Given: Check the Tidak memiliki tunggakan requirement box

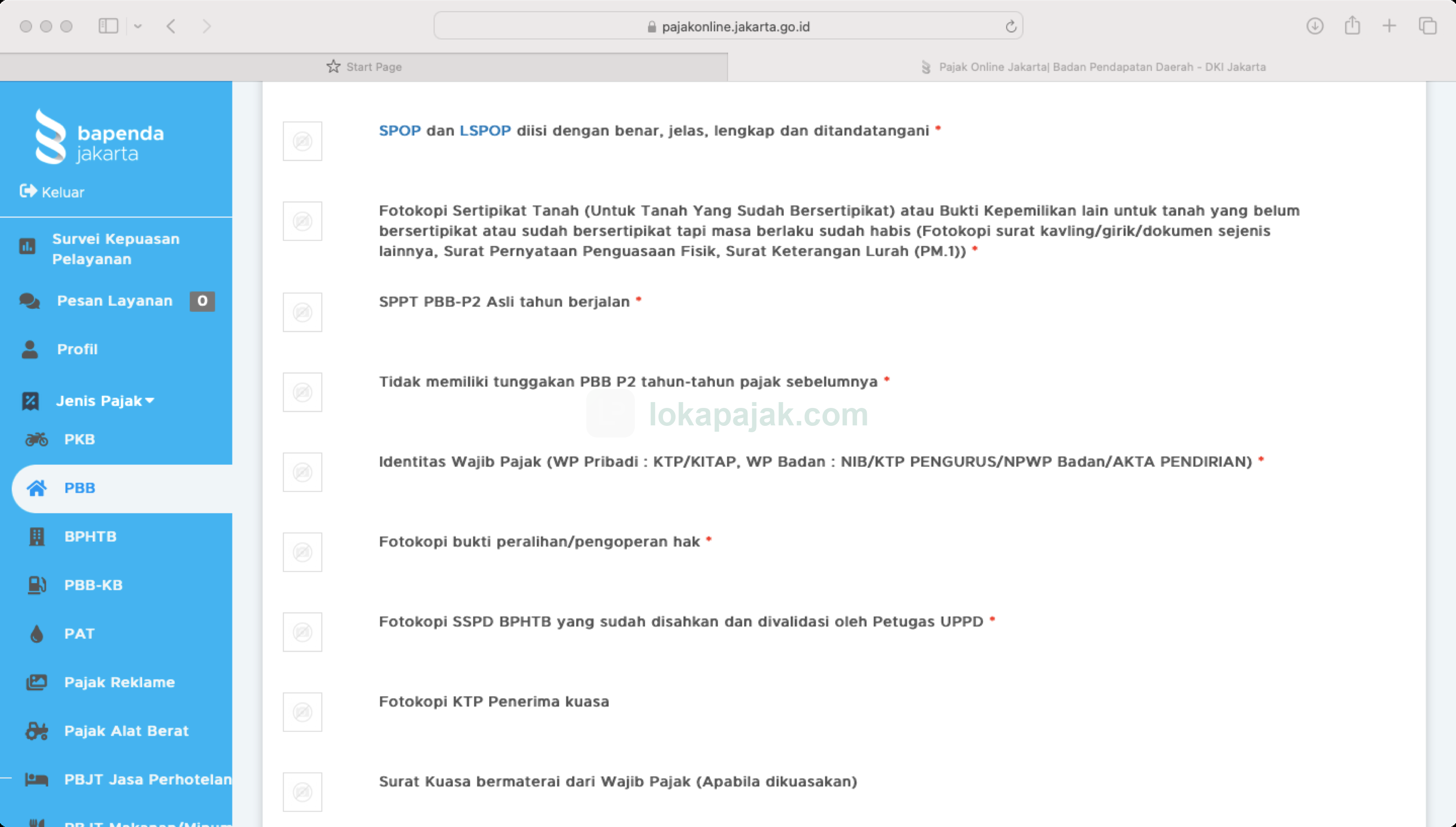Looking at the screenshot, I should [x=302, y=392].
